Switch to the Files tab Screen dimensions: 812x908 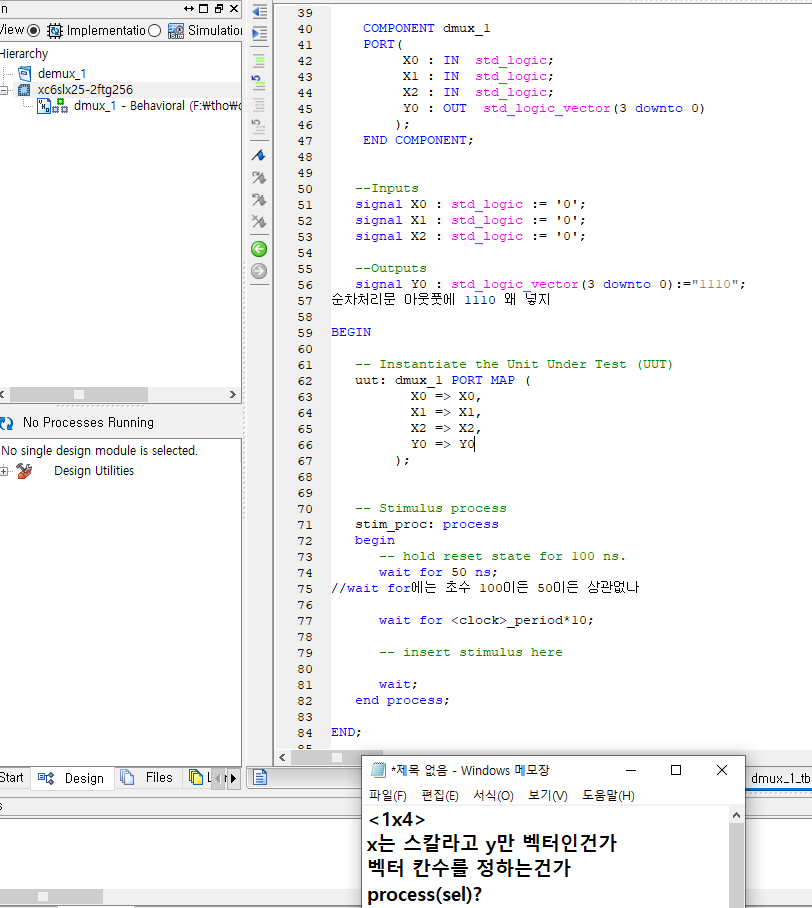(x=147, y=777)
